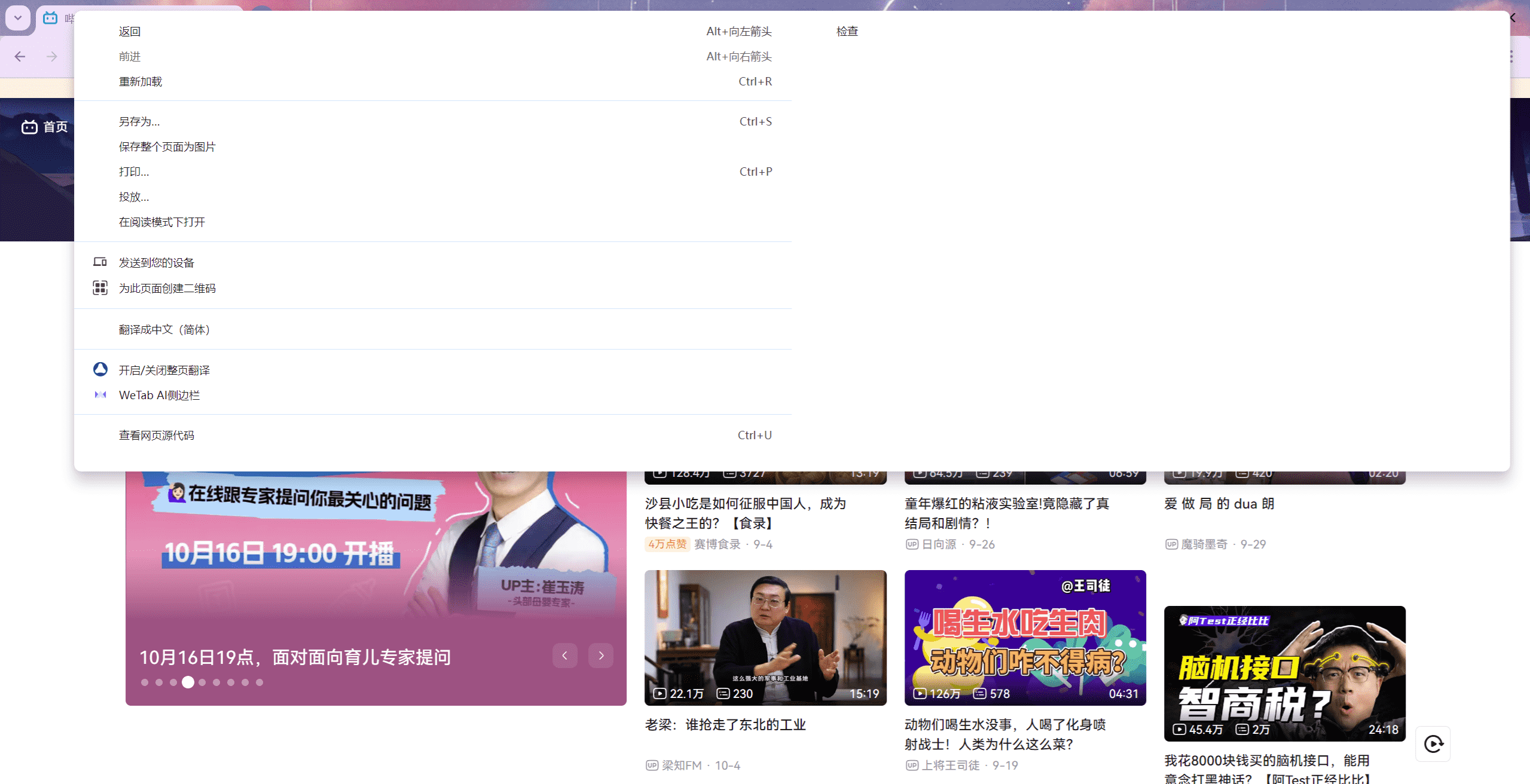
Task: Open 老梁：谁抢走了东北的工业 video thumbnail
Action: [x=765, y=637]
